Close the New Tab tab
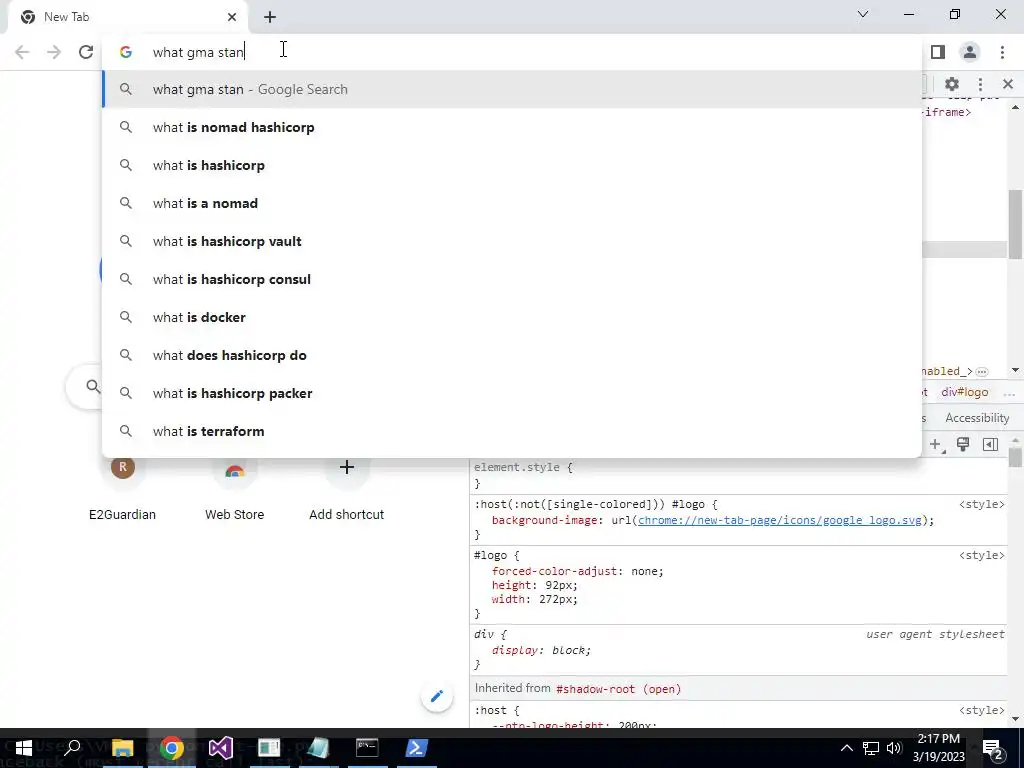Image resolution: width=1024 pixels, height=768 pixels. 232,17
